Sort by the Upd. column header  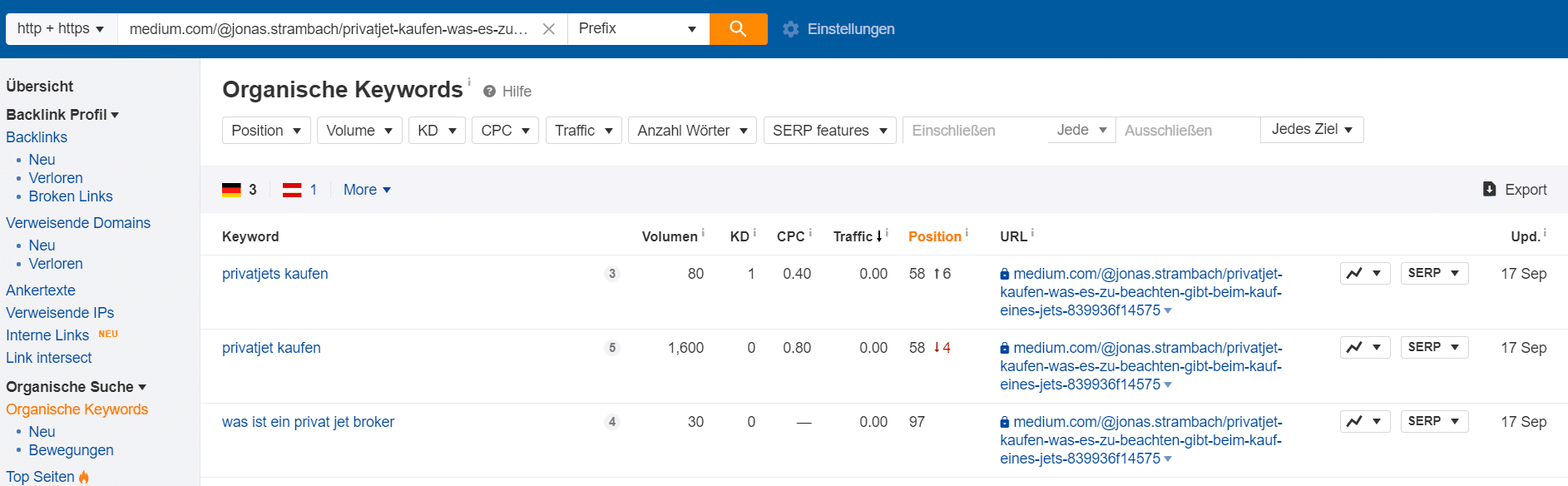pyautogui.click(x=1526, y=236)
